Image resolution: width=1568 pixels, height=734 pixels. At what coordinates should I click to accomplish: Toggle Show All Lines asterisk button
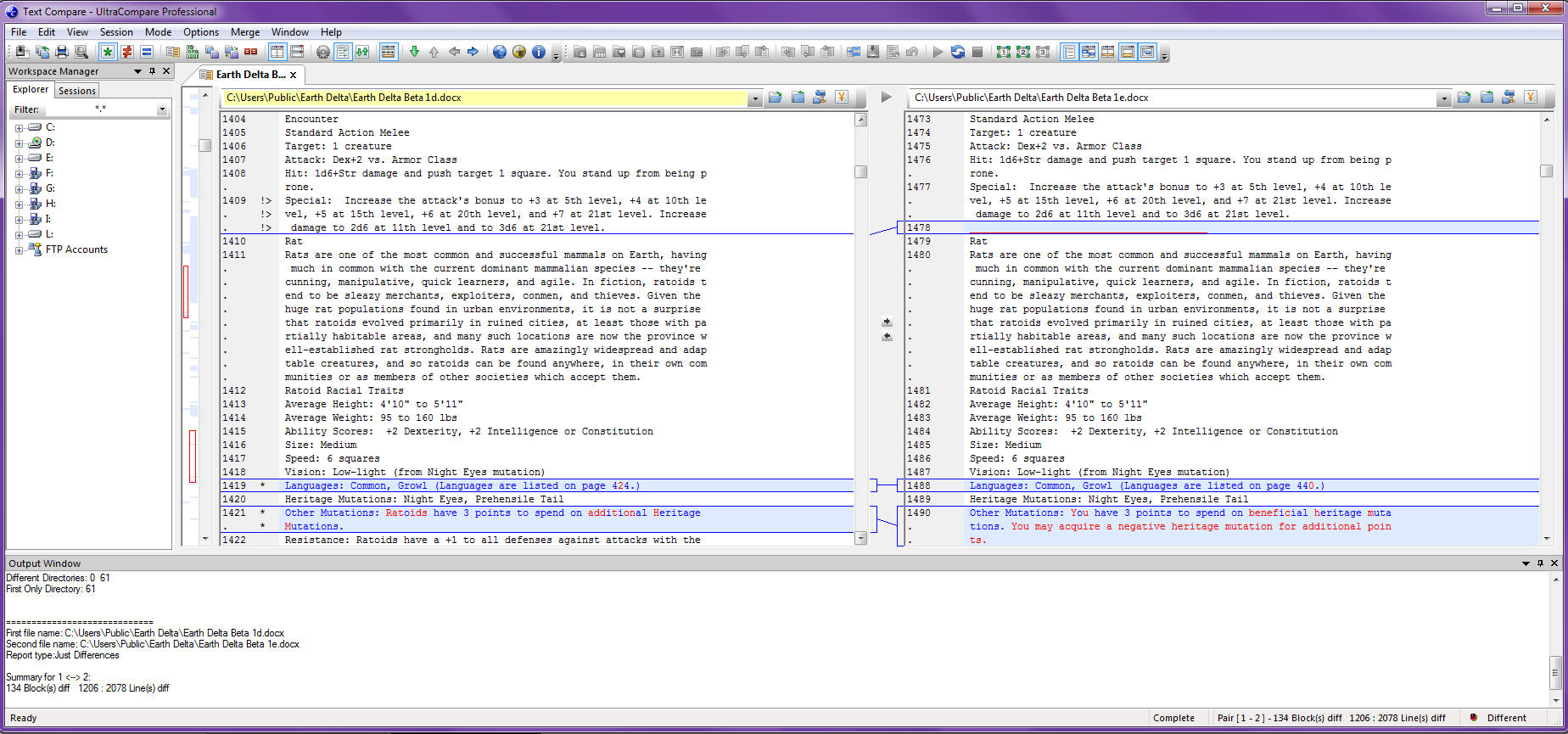(x=108, y=53)
